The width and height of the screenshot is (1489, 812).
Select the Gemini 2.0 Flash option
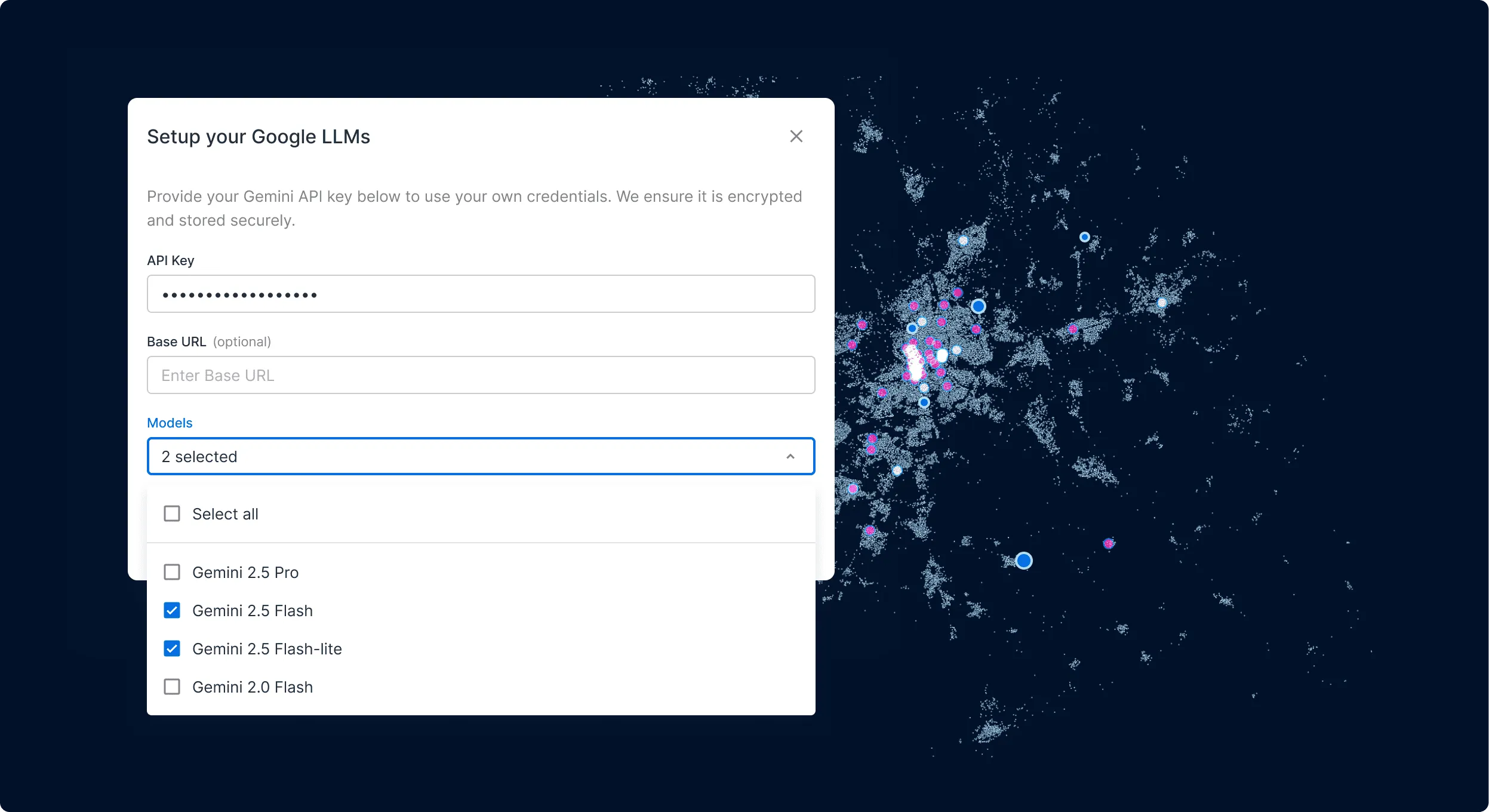click(x=253, y=687)
